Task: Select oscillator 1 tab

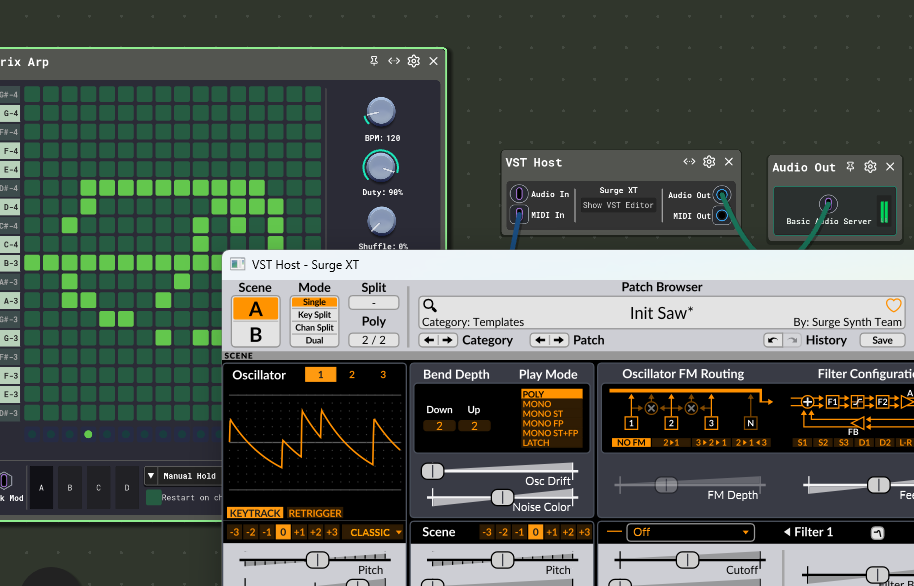Action: (x=321, y=375)
